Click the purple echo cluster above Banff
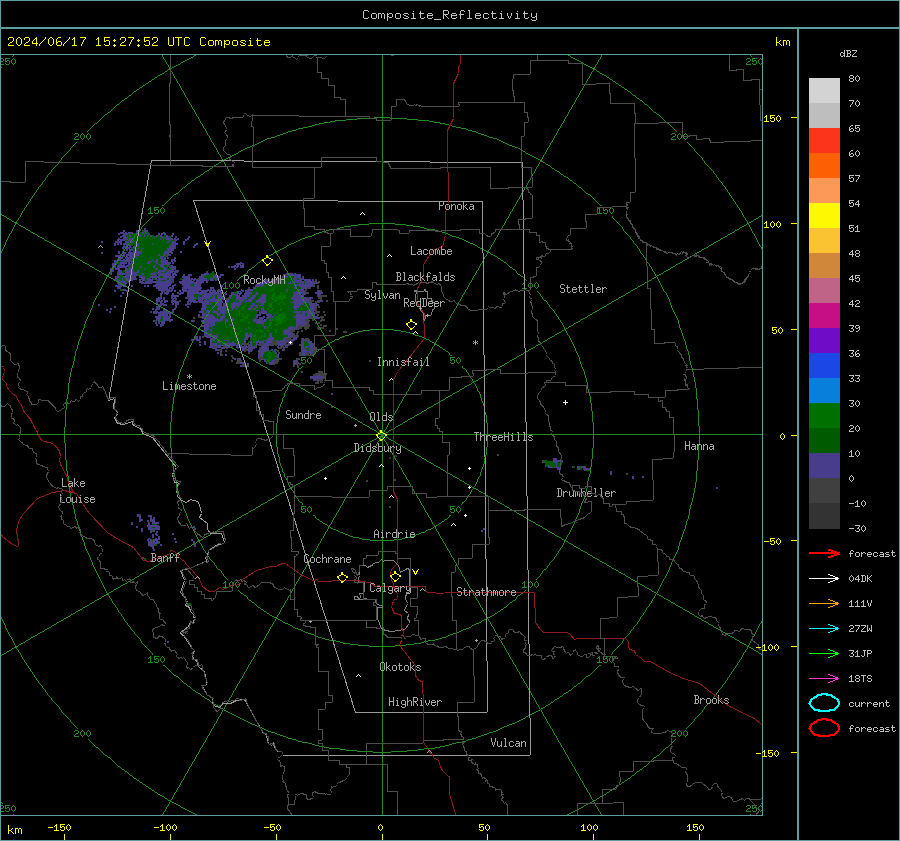This screenshot has width=900, height=841. coord(150,530)
